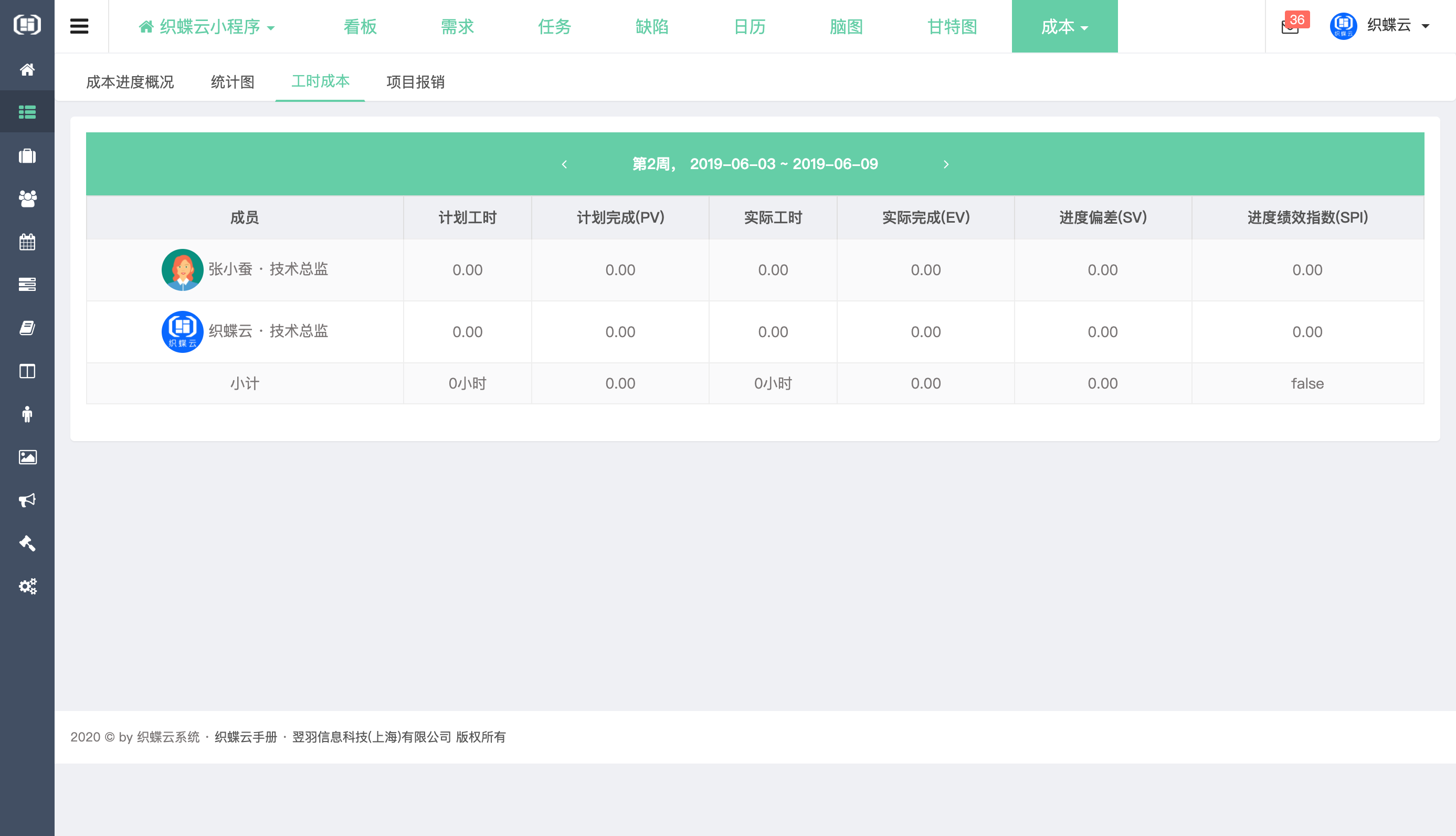The width and height of the screenshot is (1456, 836).
Task: Click 张小蚕's avatar in the table
Action: 182,269
